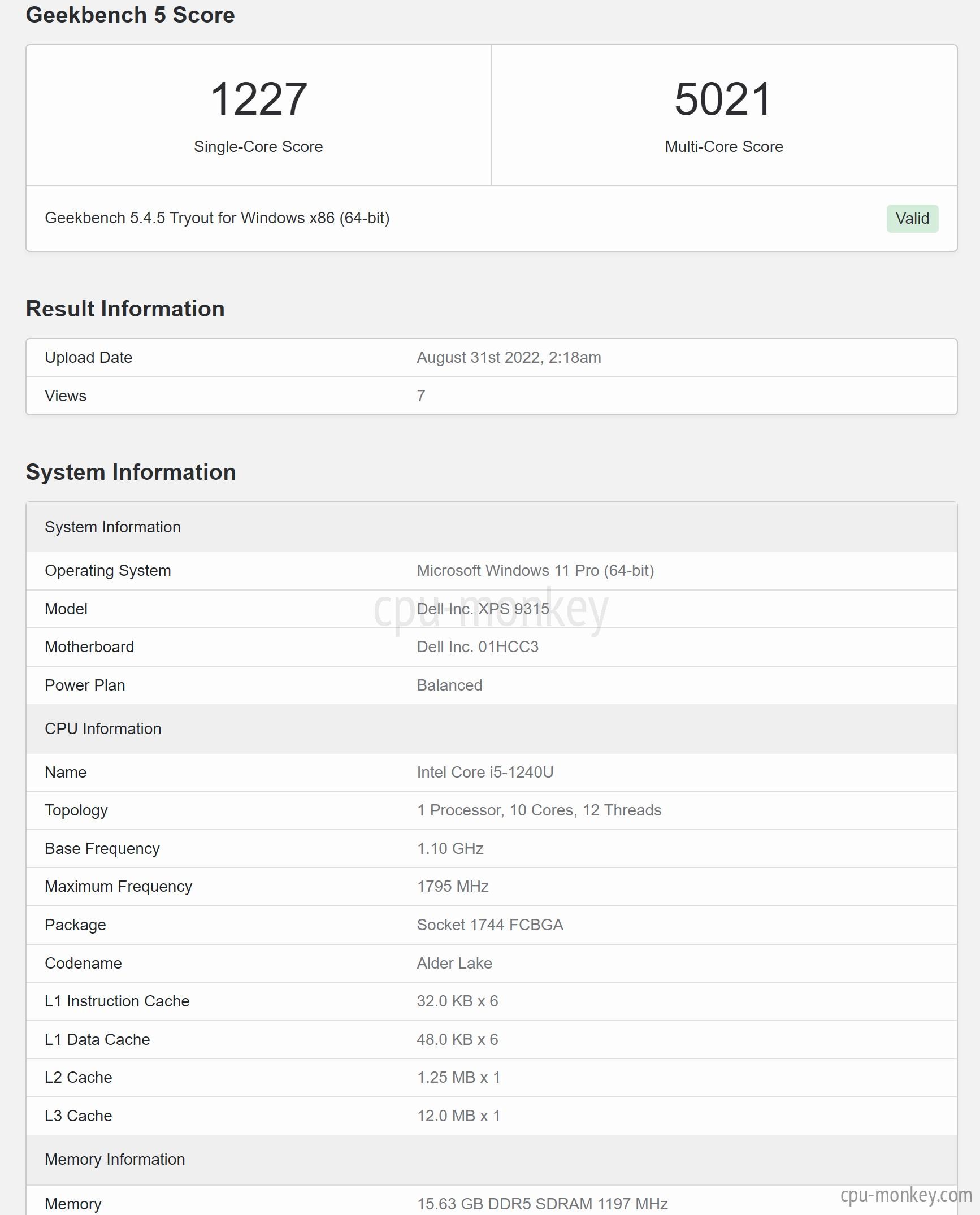Click the Codename Alder Lake value
Viewport: 980px width, 1215px height.
[x=454, y=964]
